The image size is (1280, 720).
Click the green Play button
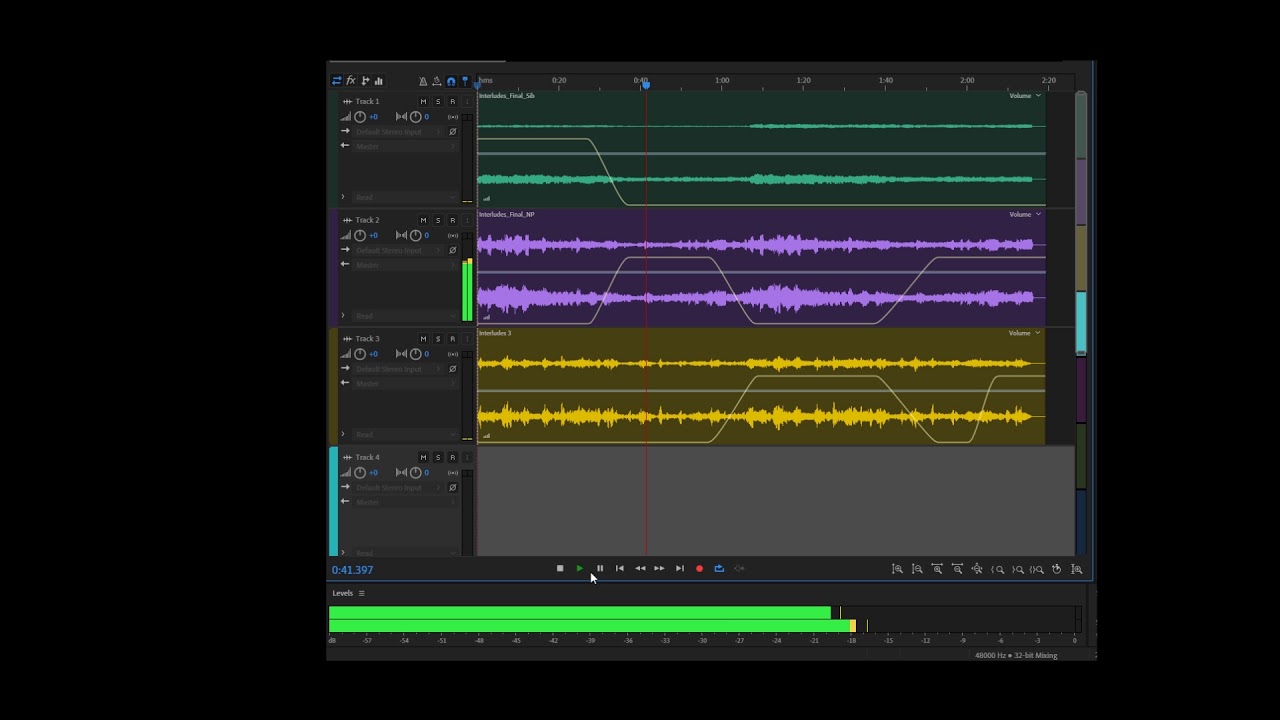coord(580,568)
